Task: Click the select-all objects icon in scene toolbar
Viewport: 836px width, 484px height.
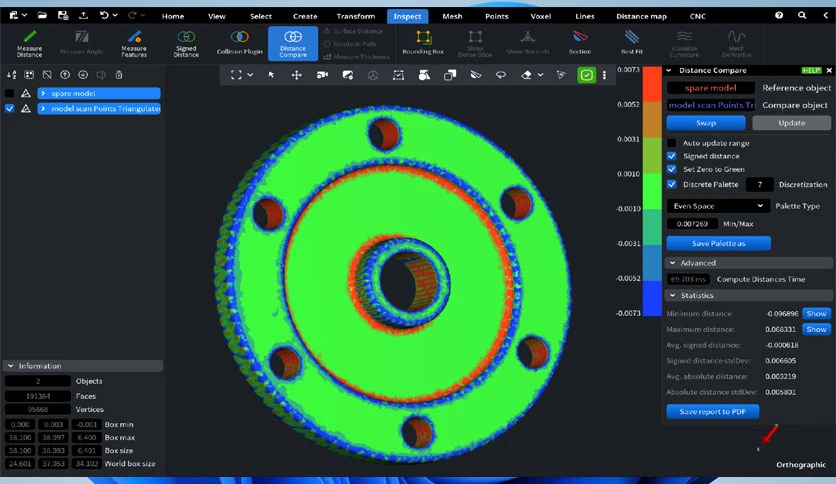Action: pos(29,75)
